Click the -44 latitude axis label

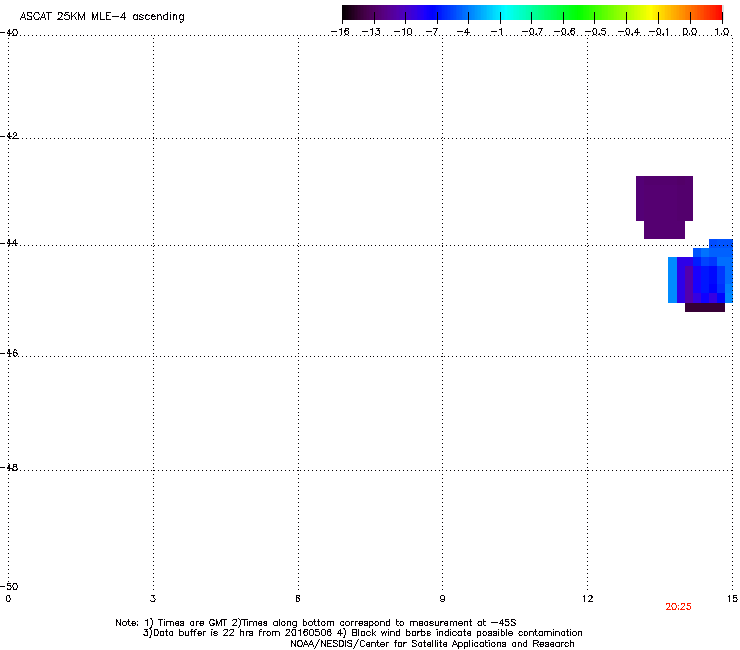click(9, 243)
